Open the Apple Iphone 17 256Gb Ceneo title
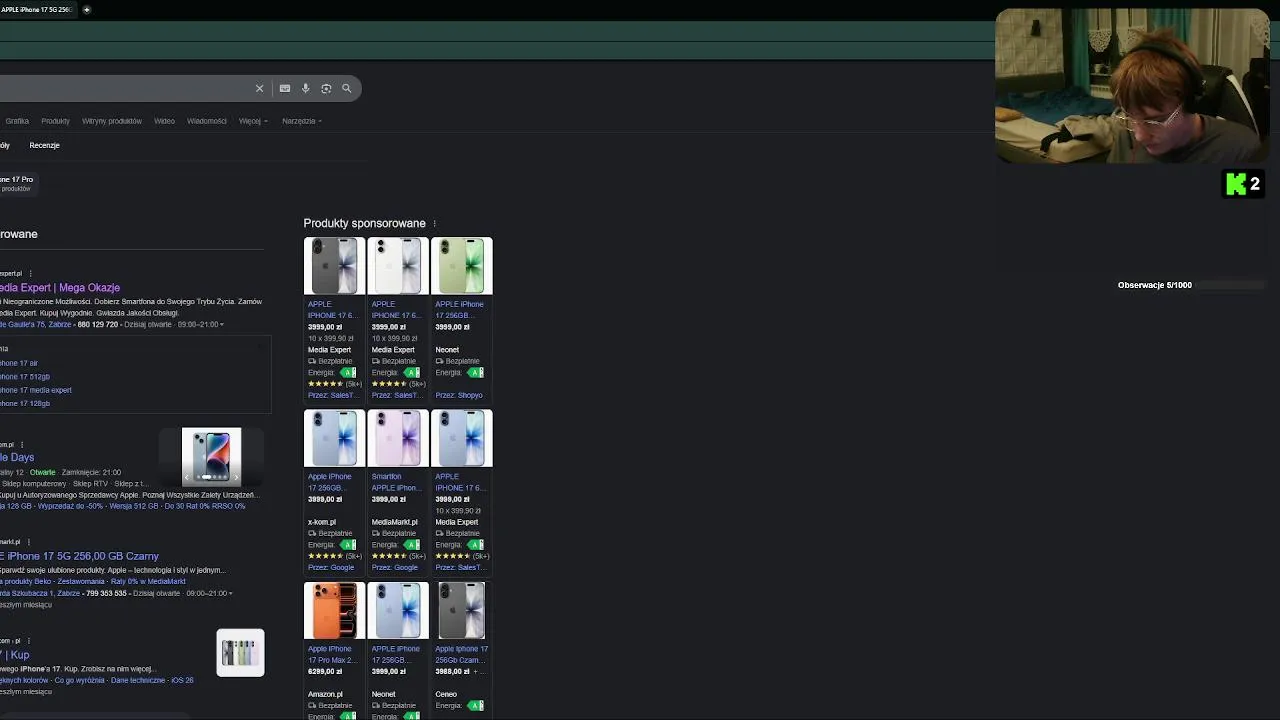1280x720 pixels. coord(462,654)
